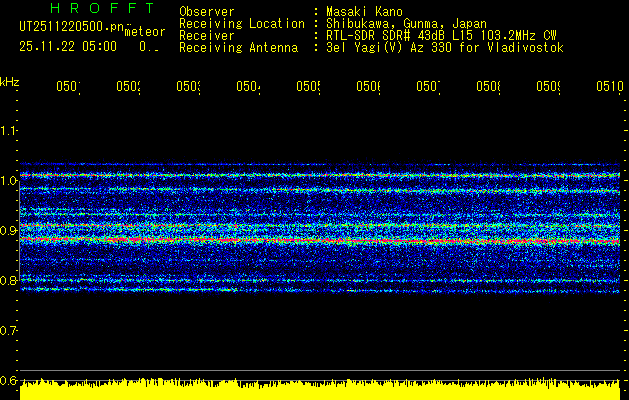629x400 pixels.
Task: Click the Receiving Antenna label
Action: click(238, 47)
